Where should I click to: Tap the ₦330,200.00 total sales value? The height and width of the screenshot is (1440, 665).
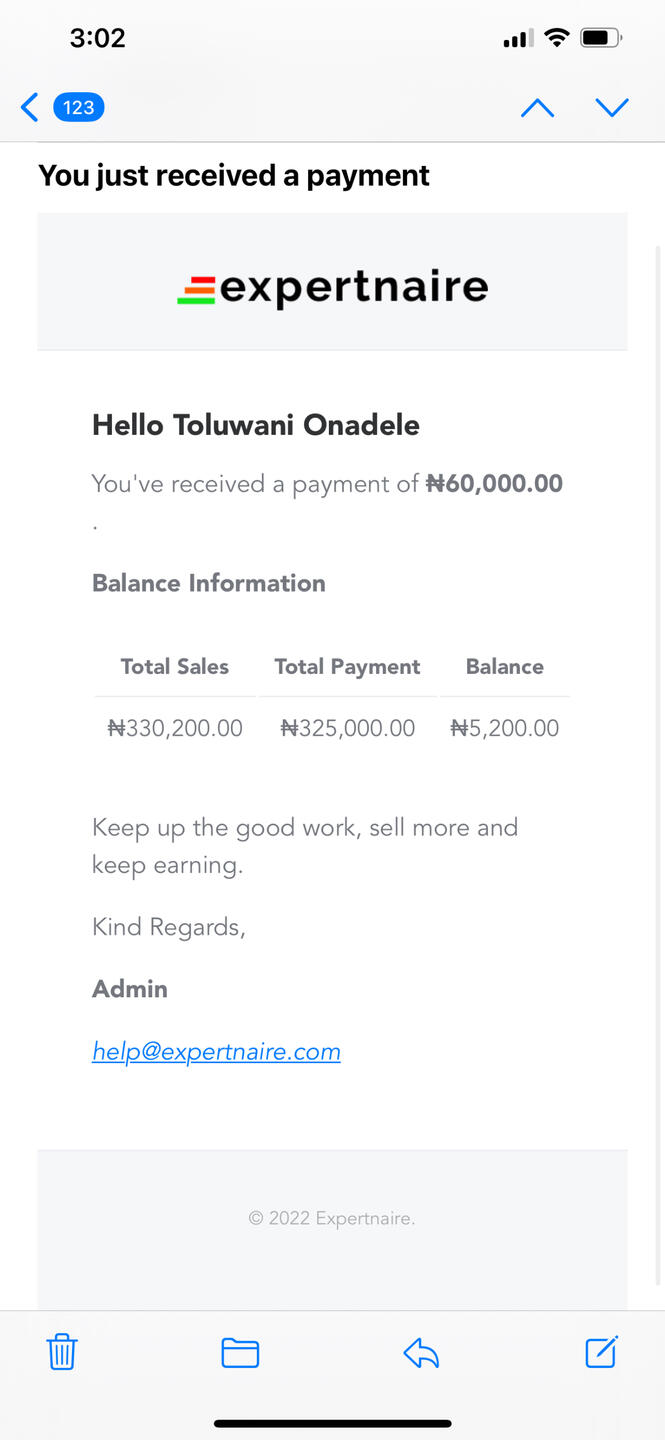point(175,728)
